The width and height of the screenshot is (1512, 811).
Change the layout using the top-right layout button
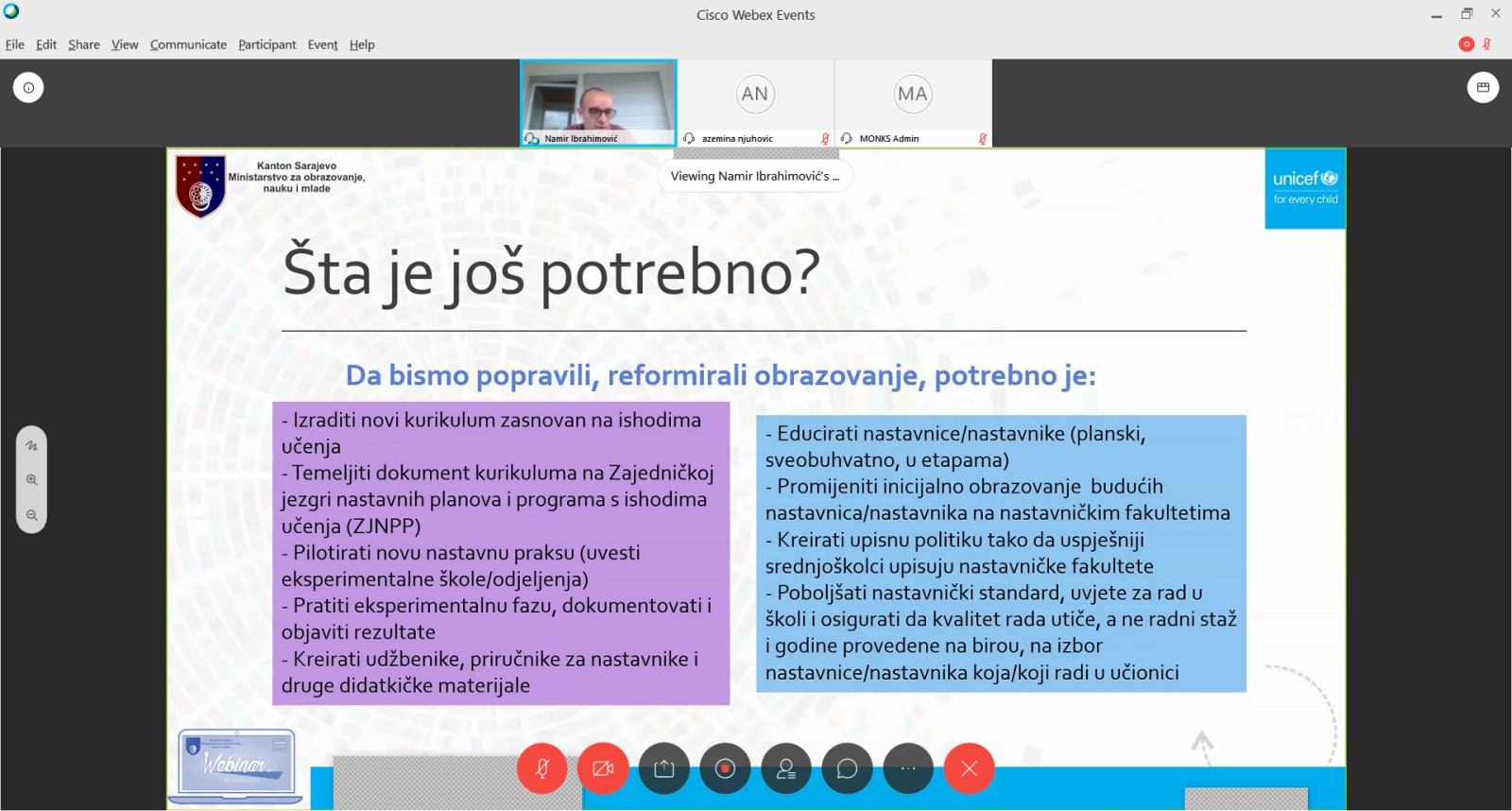pyautogui.click(x=1483, y=88)
